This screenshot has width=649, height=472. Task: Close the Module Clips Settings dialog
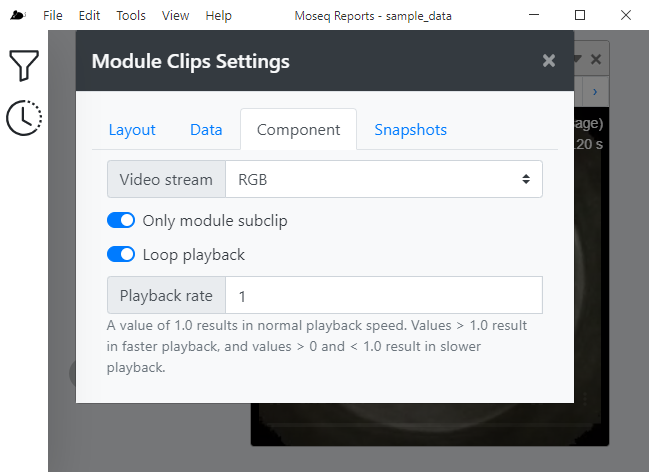point(549,61)
